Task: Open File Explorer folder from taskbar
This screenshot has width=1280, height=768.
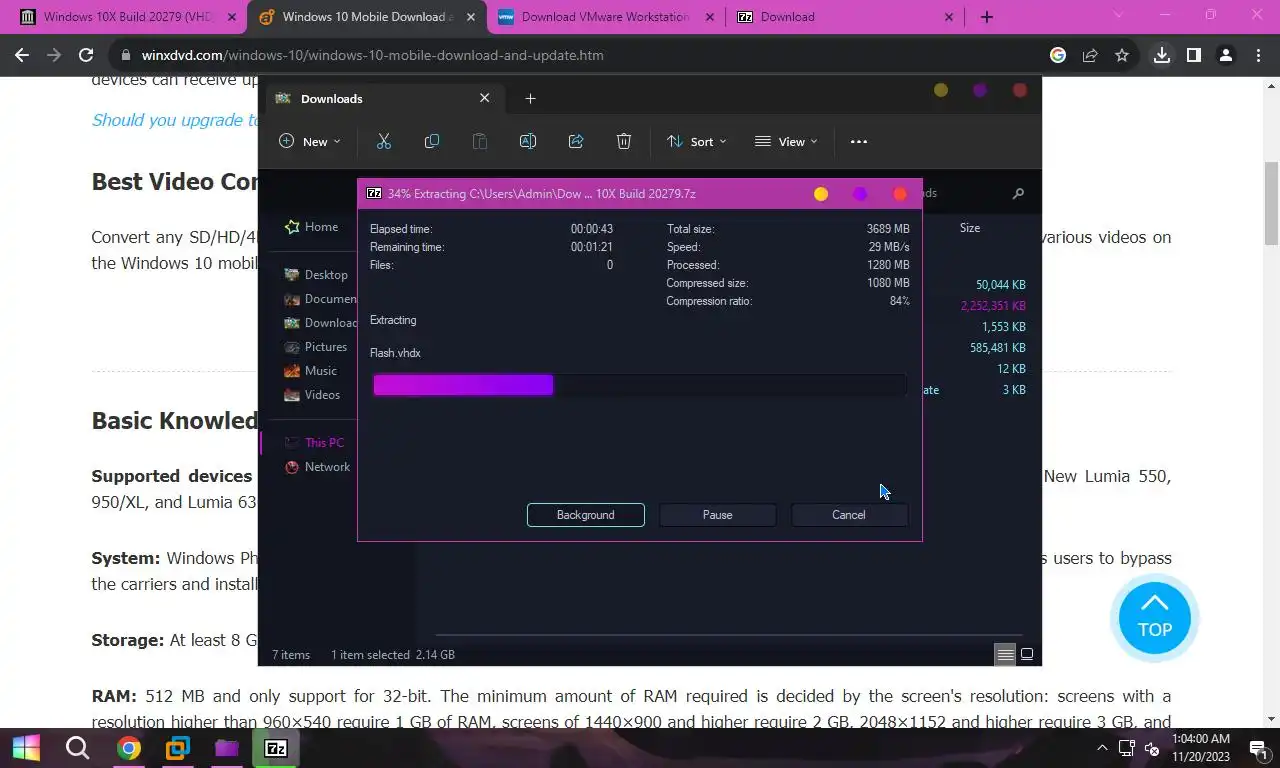Action: pyautogui.click(x=227, y=748)
